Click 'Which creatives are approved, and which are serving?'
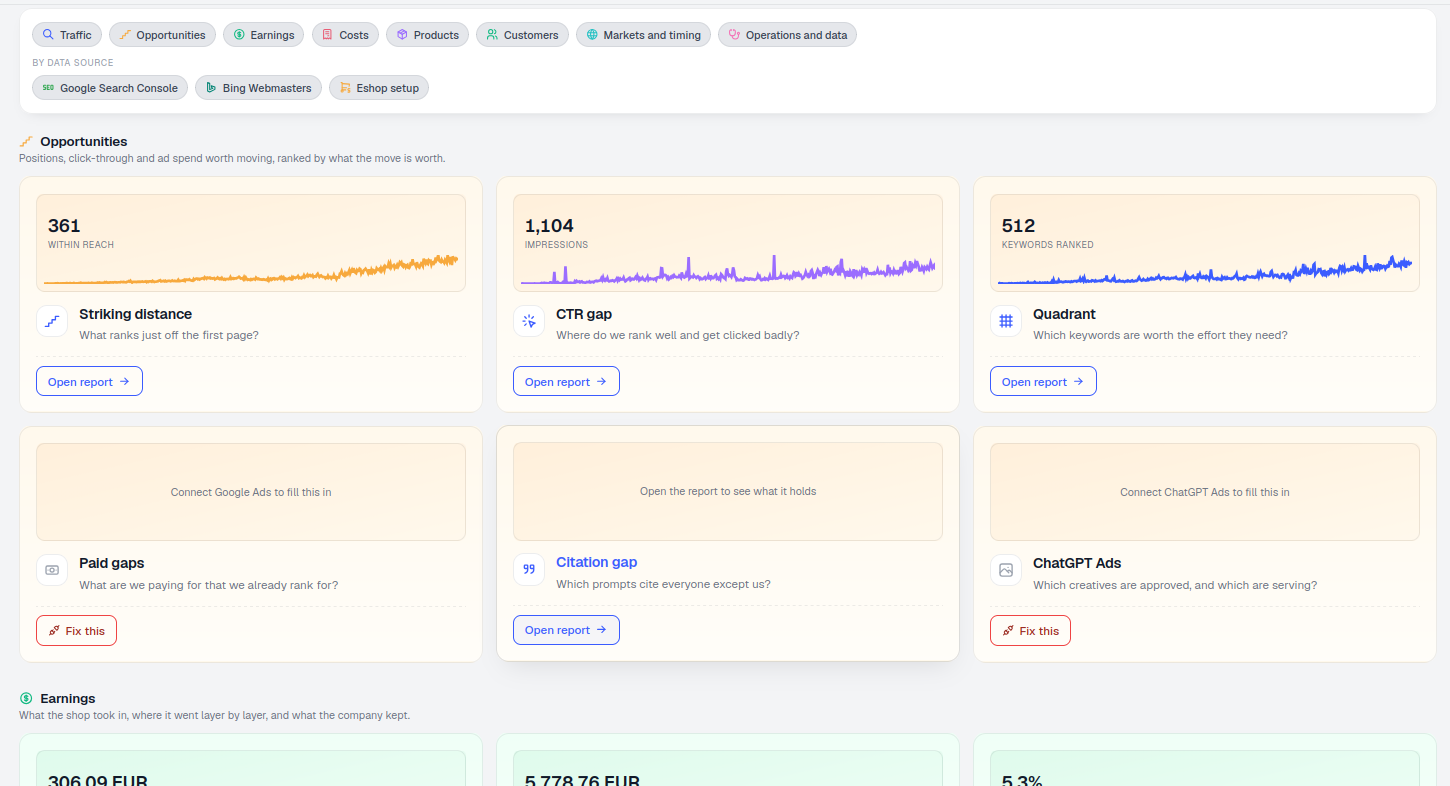 pyautogui.click(x=1175, y=585)
